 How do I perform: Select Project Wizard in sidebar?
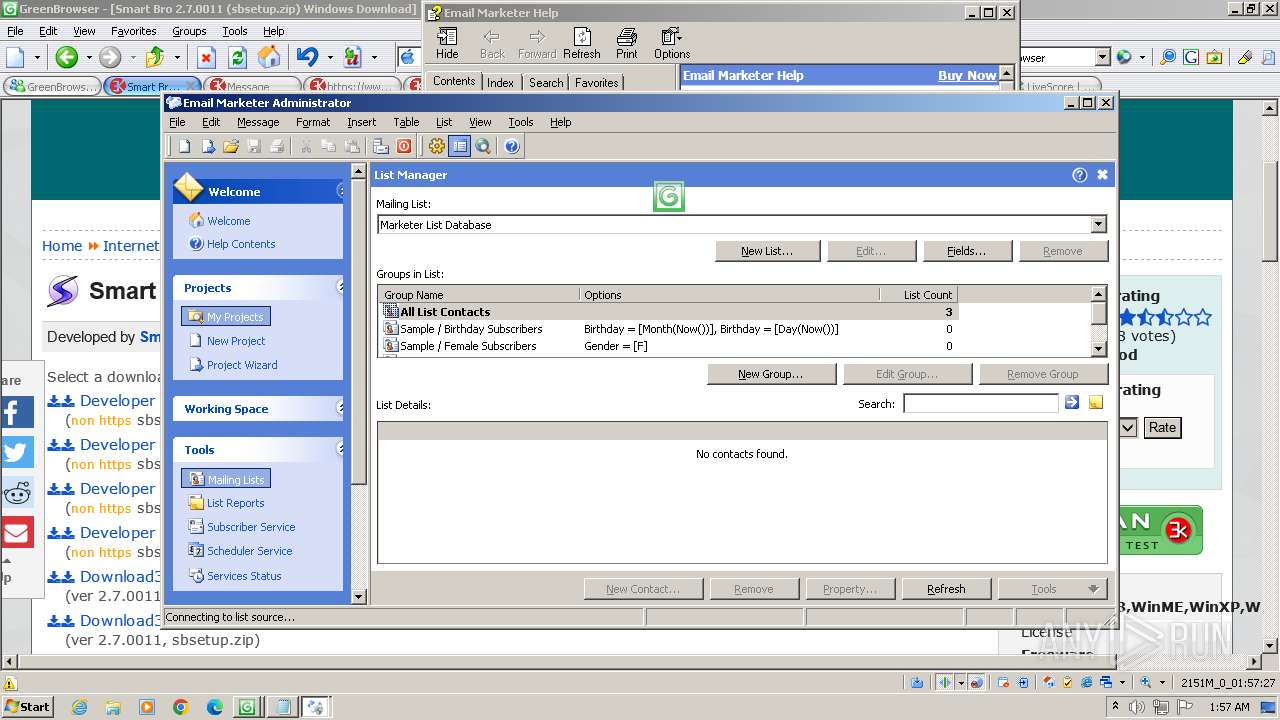242,365
